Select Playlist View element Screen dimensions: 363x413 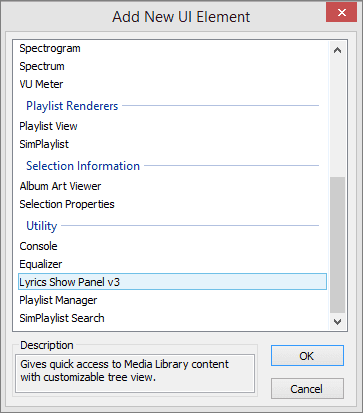click(48, 126)
